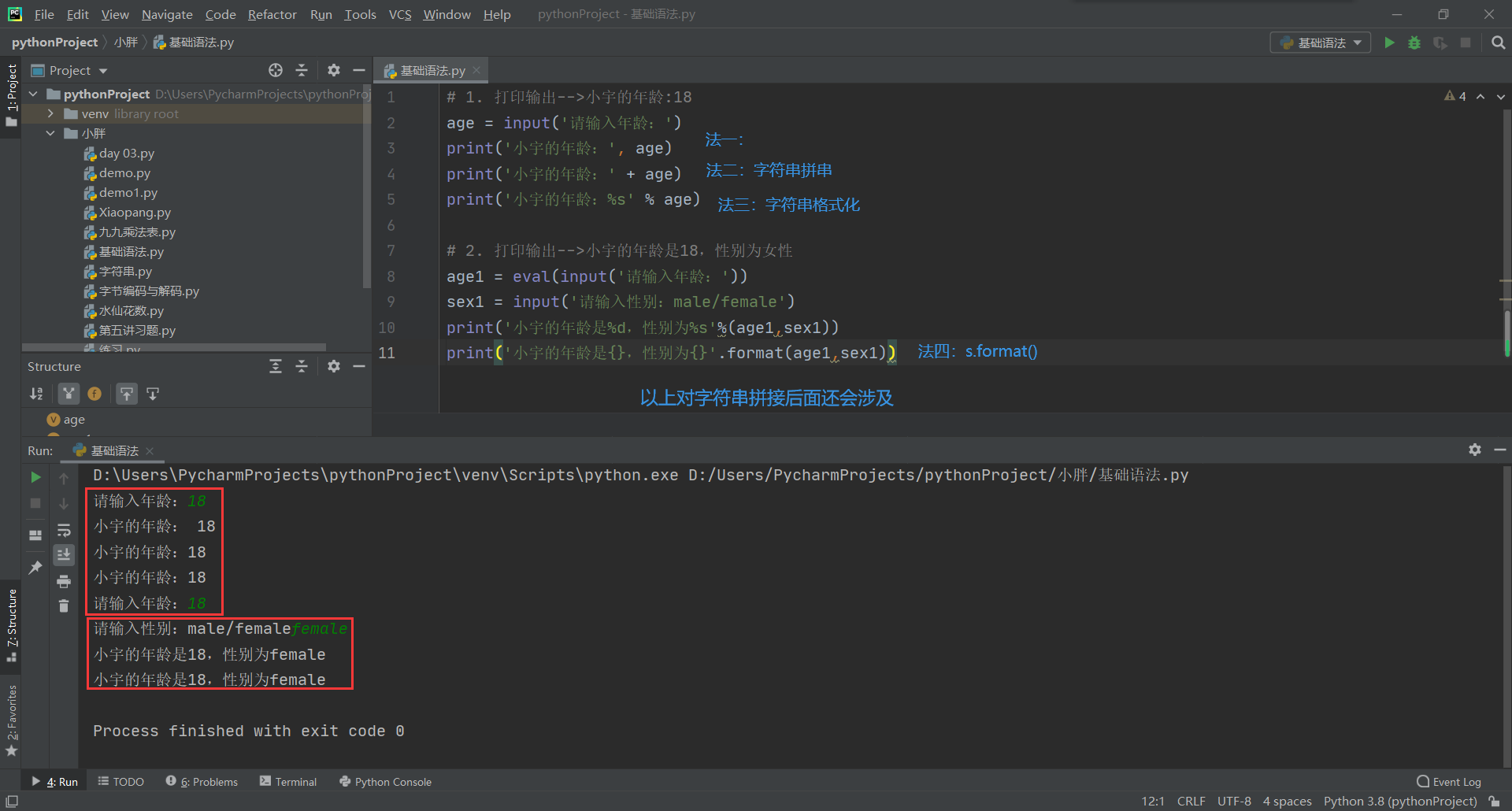Toggle show fields filter in Structure panel

tap(94, 394)
